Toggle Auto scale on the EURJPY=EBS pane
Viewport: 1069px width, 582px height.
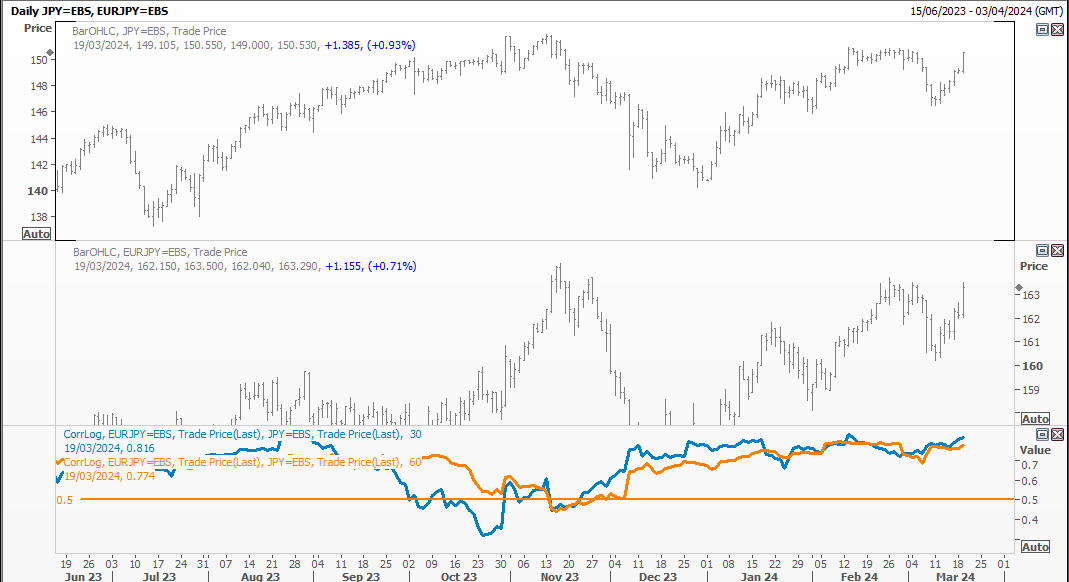click(x=1035, y=419)
